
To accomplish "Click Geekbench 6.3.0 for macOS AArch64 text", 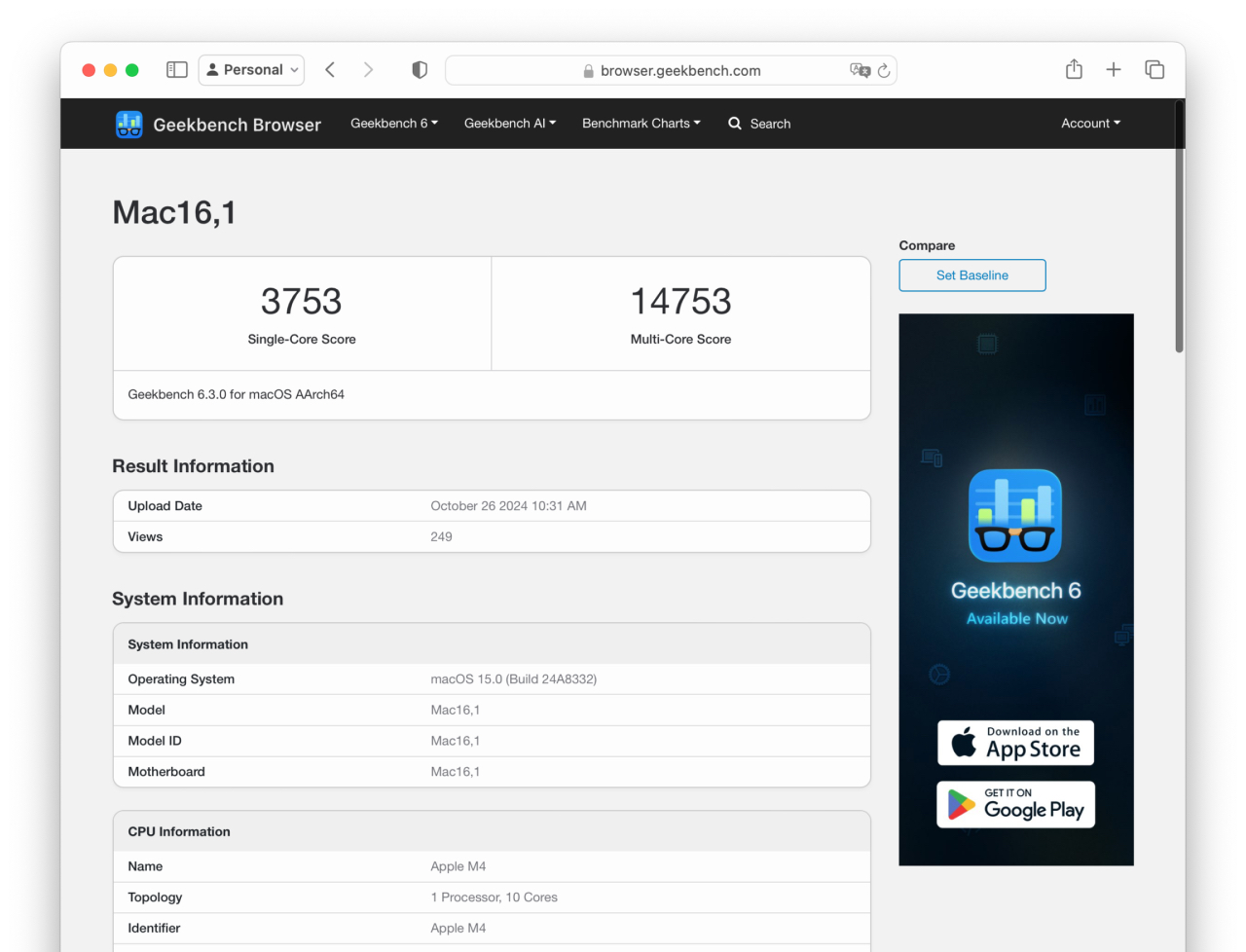I will 237,394.
